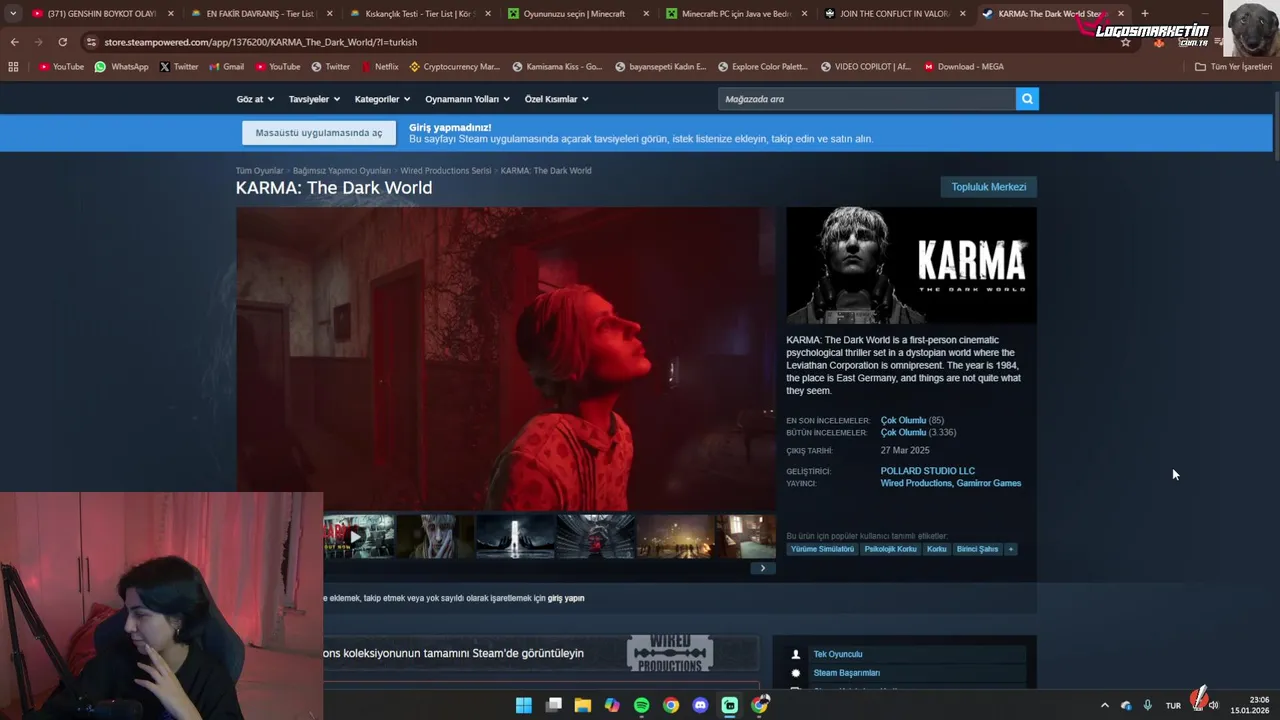Click the microphone icon in system tray
The image size is (1280, 720).
pos(1147,705)
